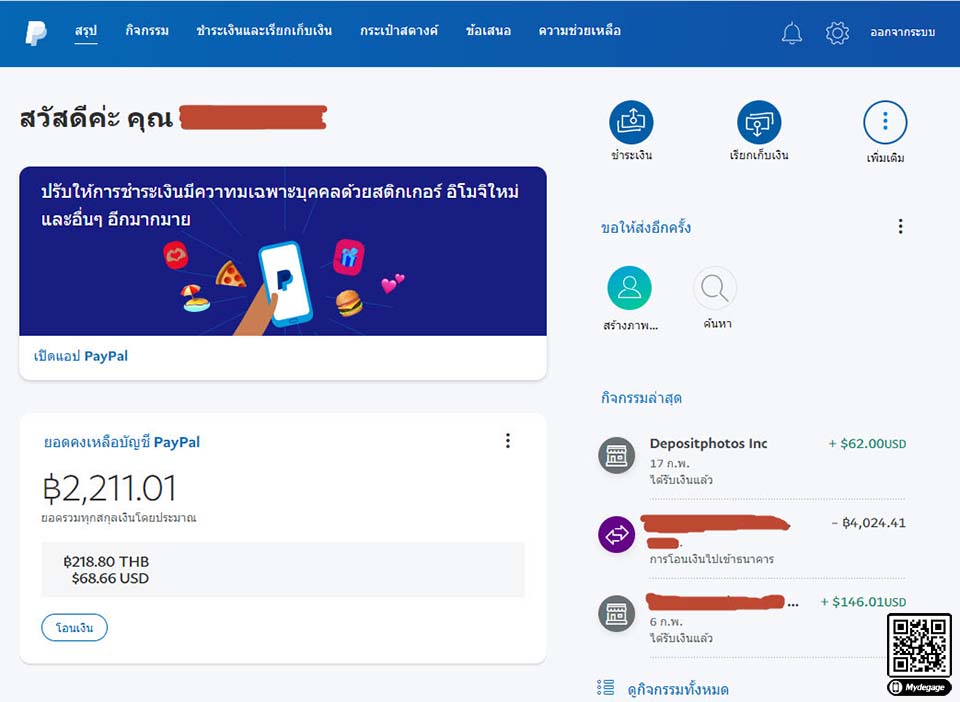960x702 pixels.
Task: Open account settings via the gear icon
Action: pos(837,32)
